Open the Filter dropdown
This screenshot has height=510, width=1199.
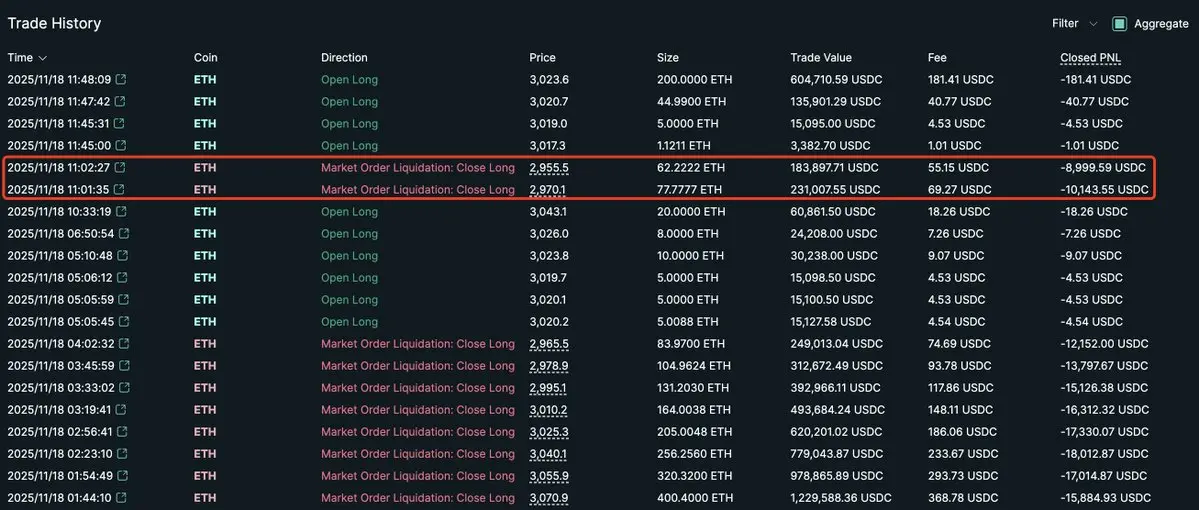(x=1074, y=24)
